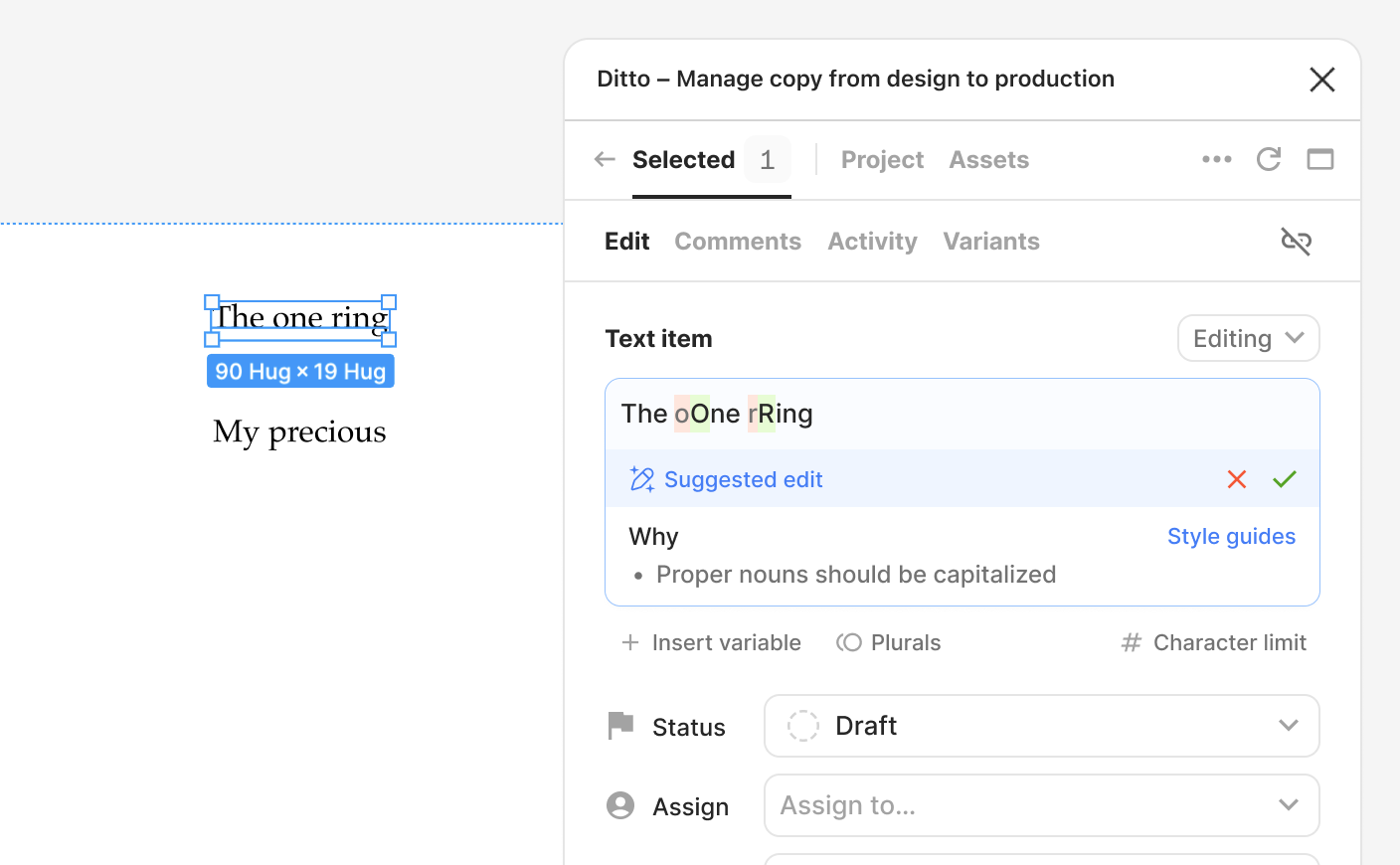This screenshot has width=1400, height=865.
Task: Switch to the Comments tab
Action: click(738, 242)
